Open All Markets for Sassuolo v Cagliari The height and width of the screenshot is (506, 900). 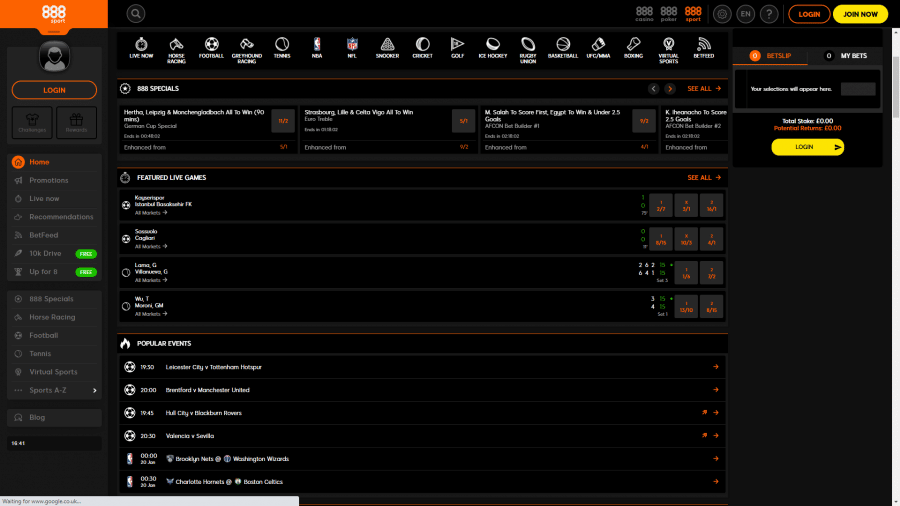pyautogui.click(x=151, y=247)
